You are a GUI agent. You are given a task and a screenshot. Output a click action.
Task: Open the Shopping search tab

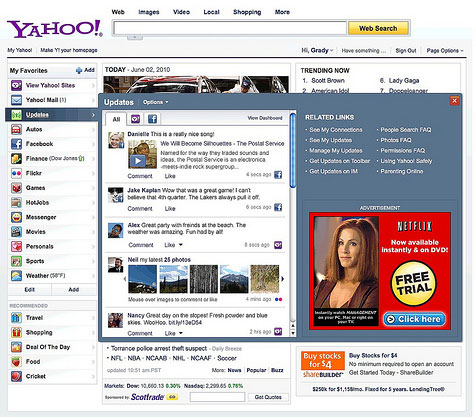[247, 12]
